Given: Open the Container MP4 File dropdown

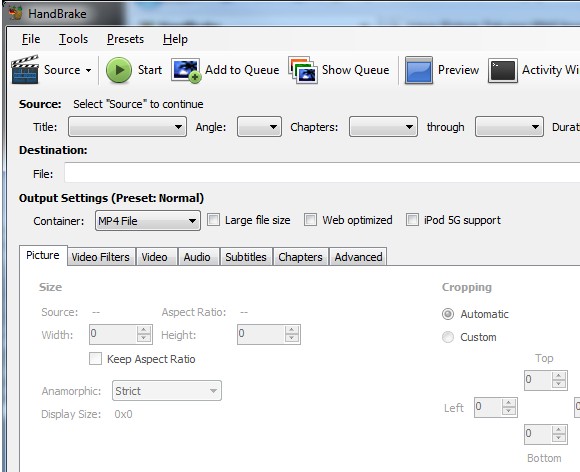Looking at the screenshot, I should pos(148,221).
